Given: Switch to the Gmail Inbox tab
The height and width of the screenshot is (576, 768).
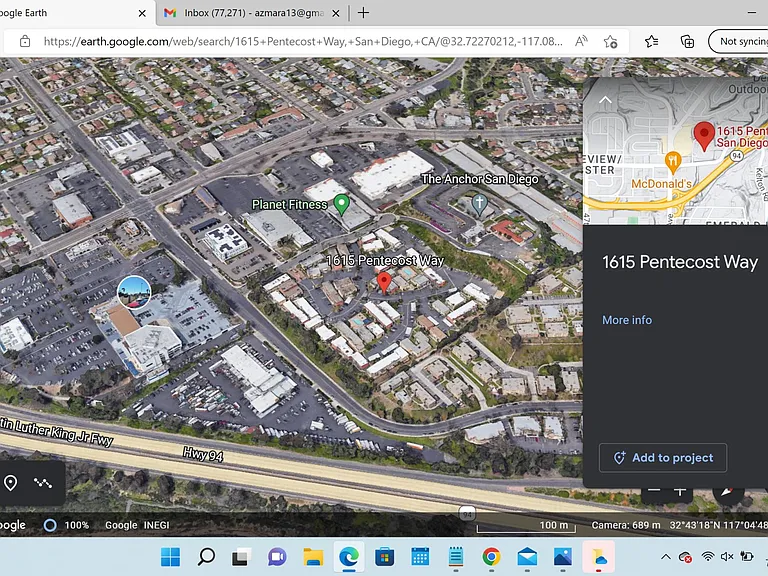Looking at the screenshot, I should 252,13.
